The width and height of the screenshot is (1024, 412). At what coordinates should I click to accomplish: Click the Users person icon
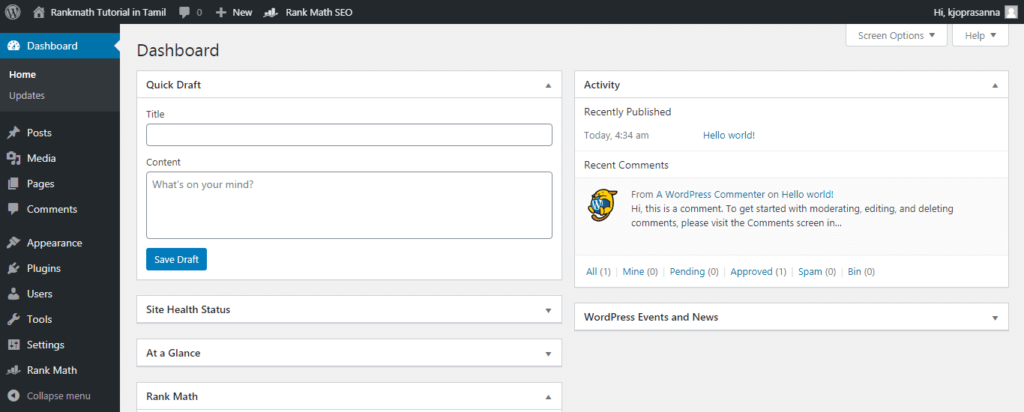(x=13, y=294)
